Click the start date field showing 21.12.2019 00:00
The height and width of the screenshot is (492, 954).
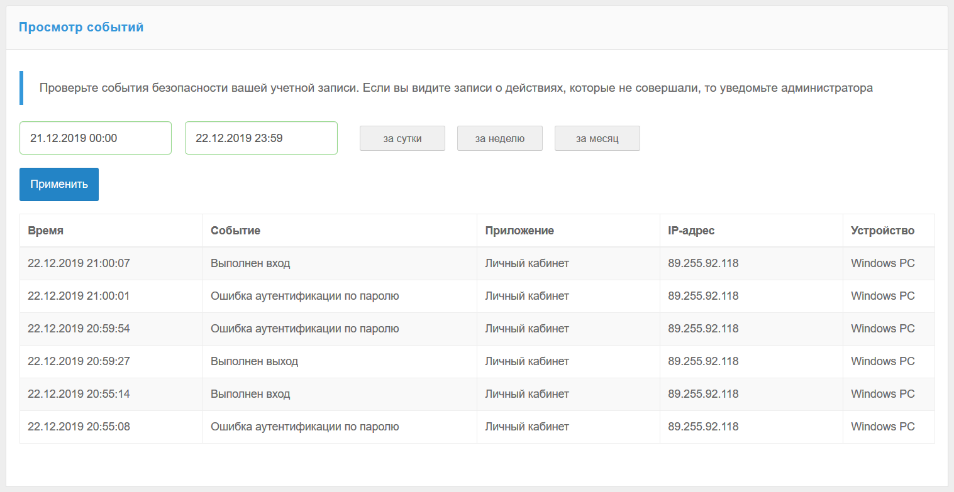coord(95,138)
